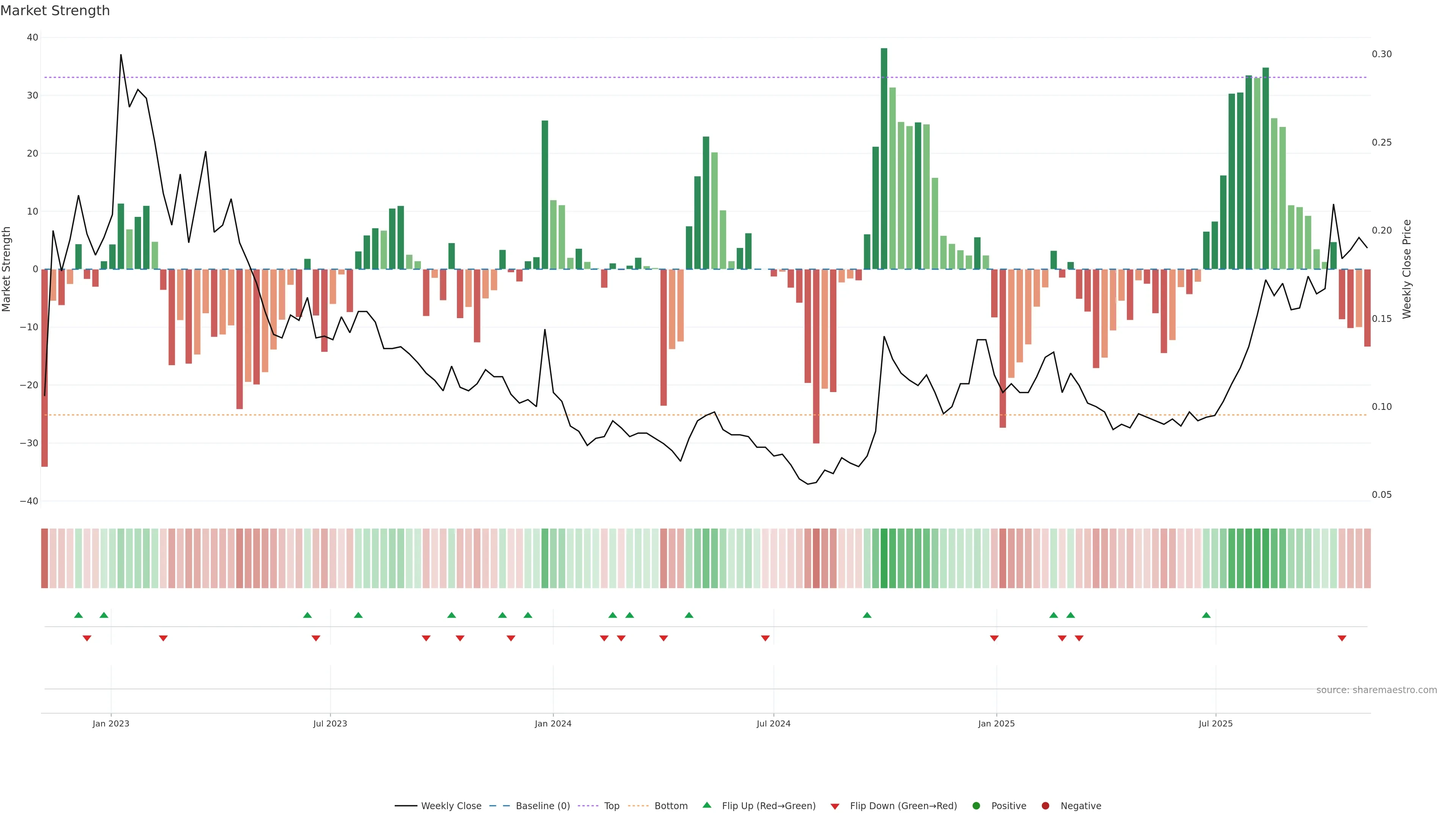Click the red Negative legend dot
Image resolution: width=1456 pixels, height=819 pixels.
pos(1045,806)
